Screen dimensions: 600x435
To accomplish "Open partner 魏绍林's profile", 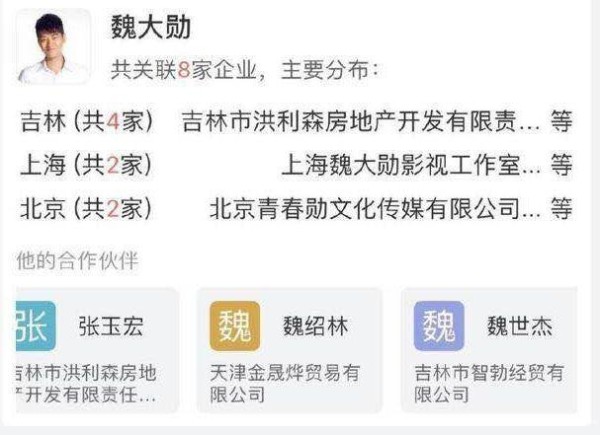I will pyautogui.click(x=316, y=326).
